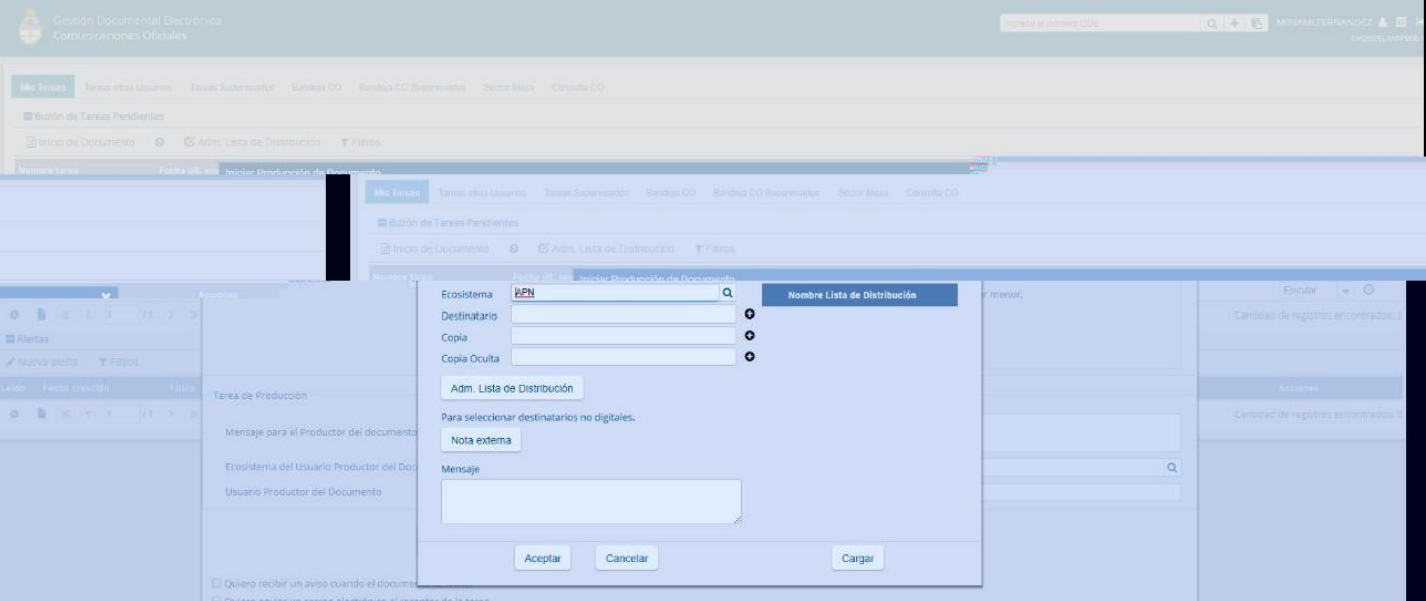
Task: Confirm the dialog with Aceptar
Action: click(543, 559)
